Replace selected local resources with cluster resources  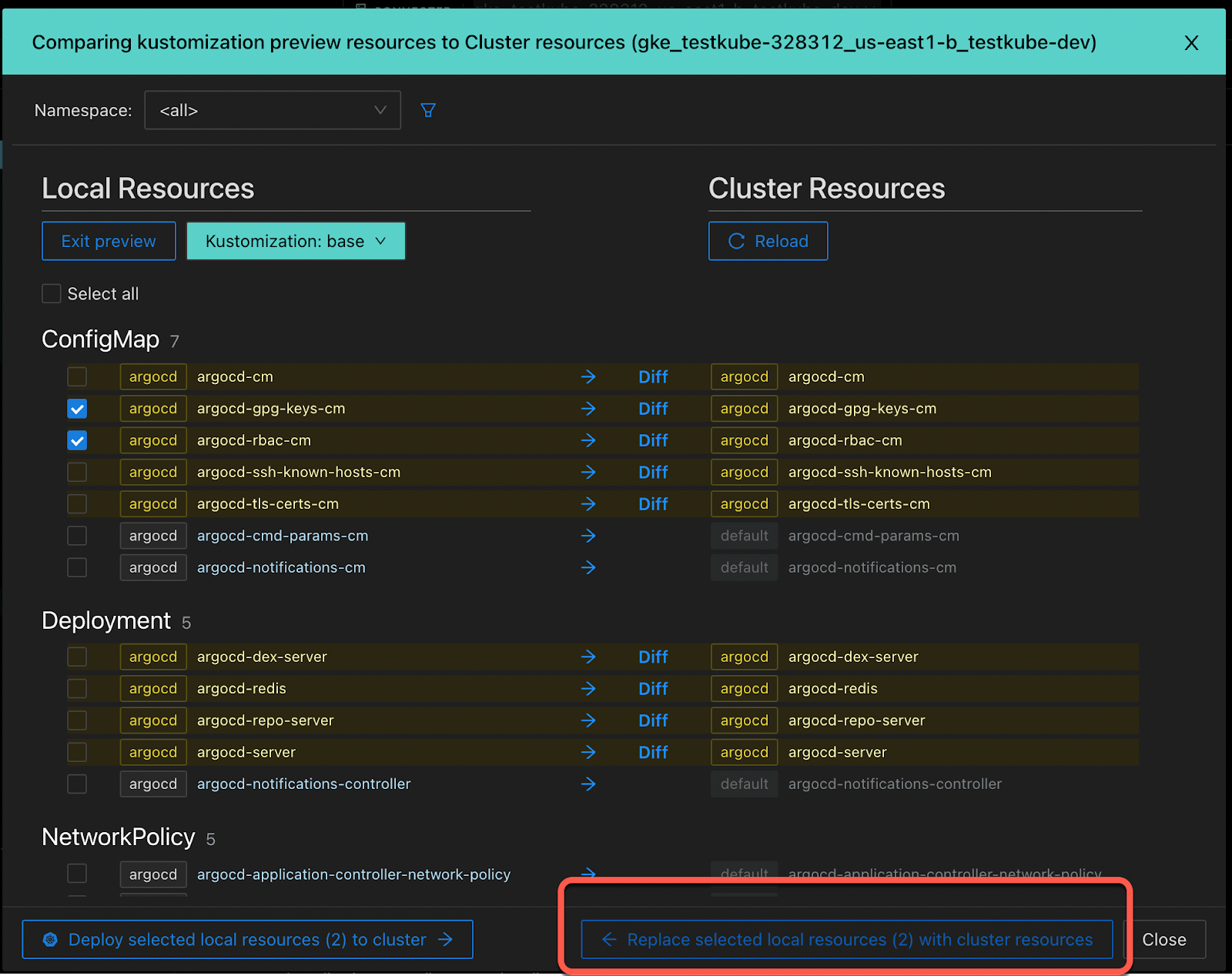(x=847, y=939)
